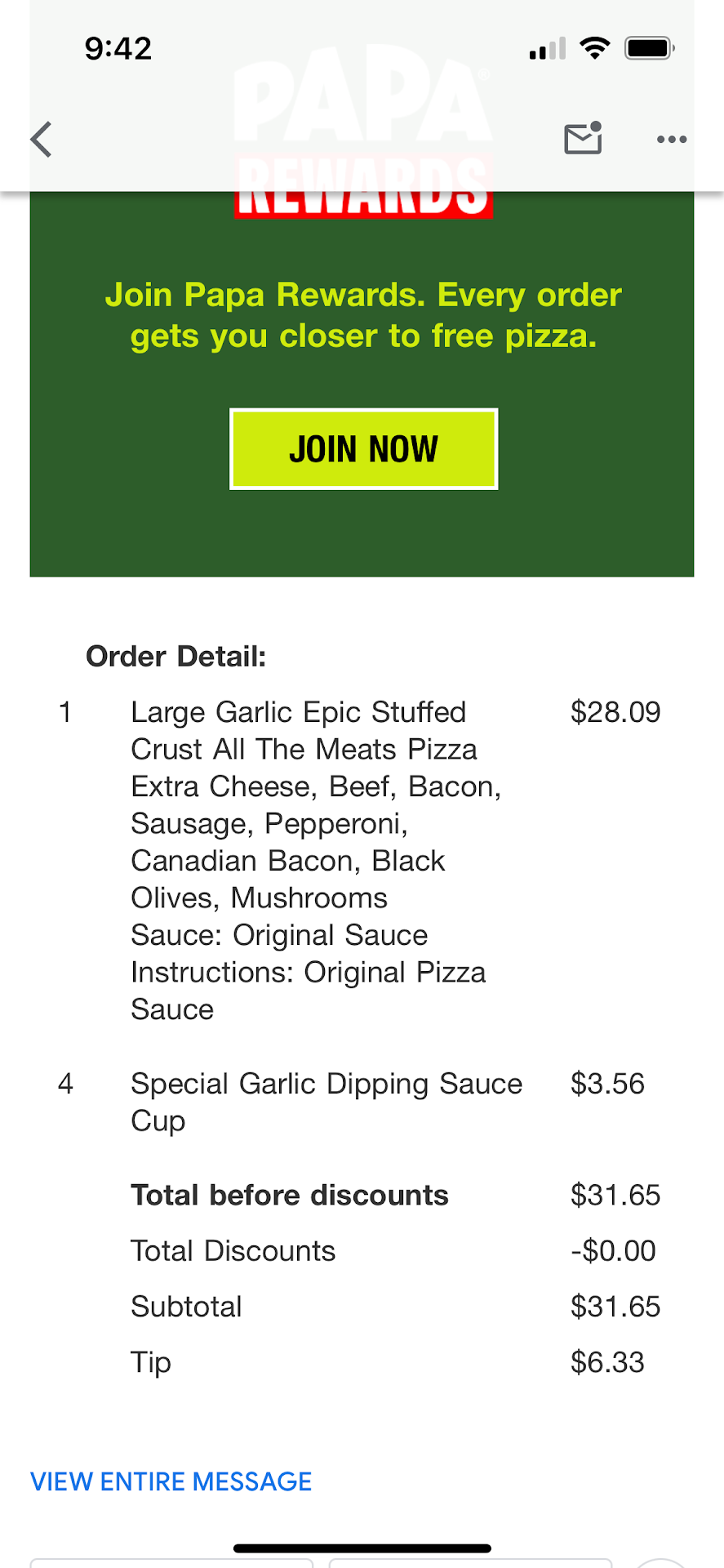Tap the home indicator bar
724x1568 pixels.
click(x=362, y=1548)
